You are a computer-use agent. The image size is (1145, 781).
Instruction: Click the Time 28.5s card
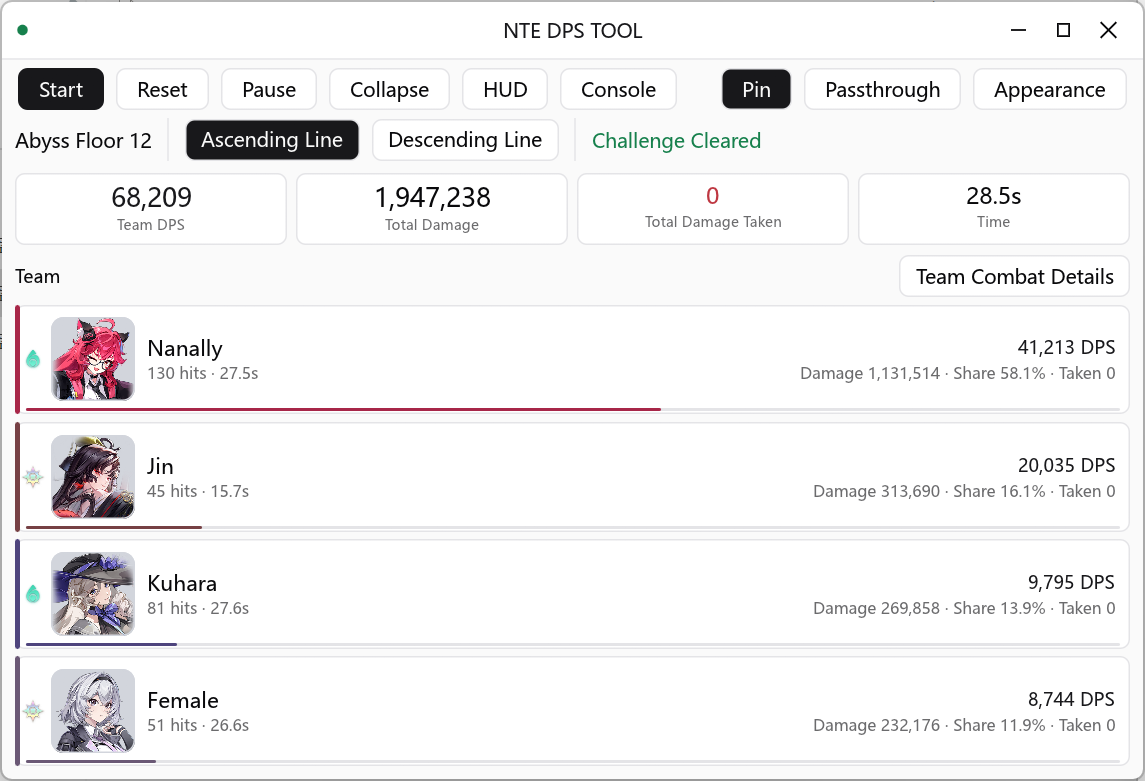tap(994, 209)
